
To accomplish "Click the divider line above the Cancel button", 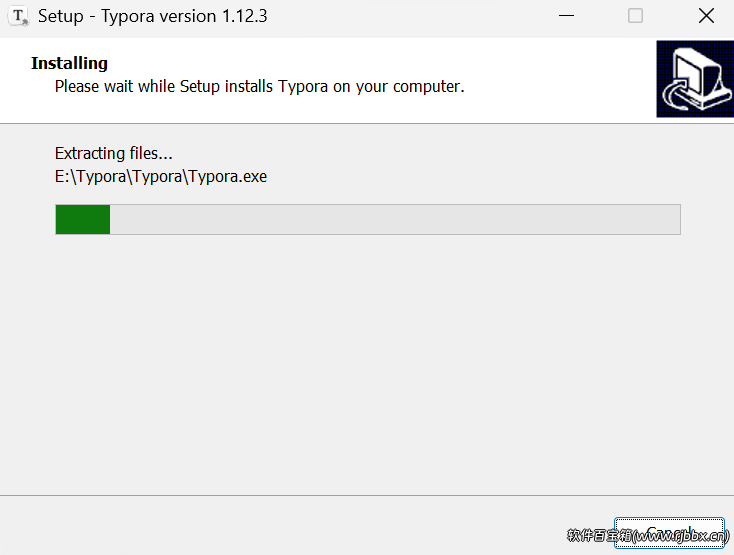I will [x=367, y=495].
